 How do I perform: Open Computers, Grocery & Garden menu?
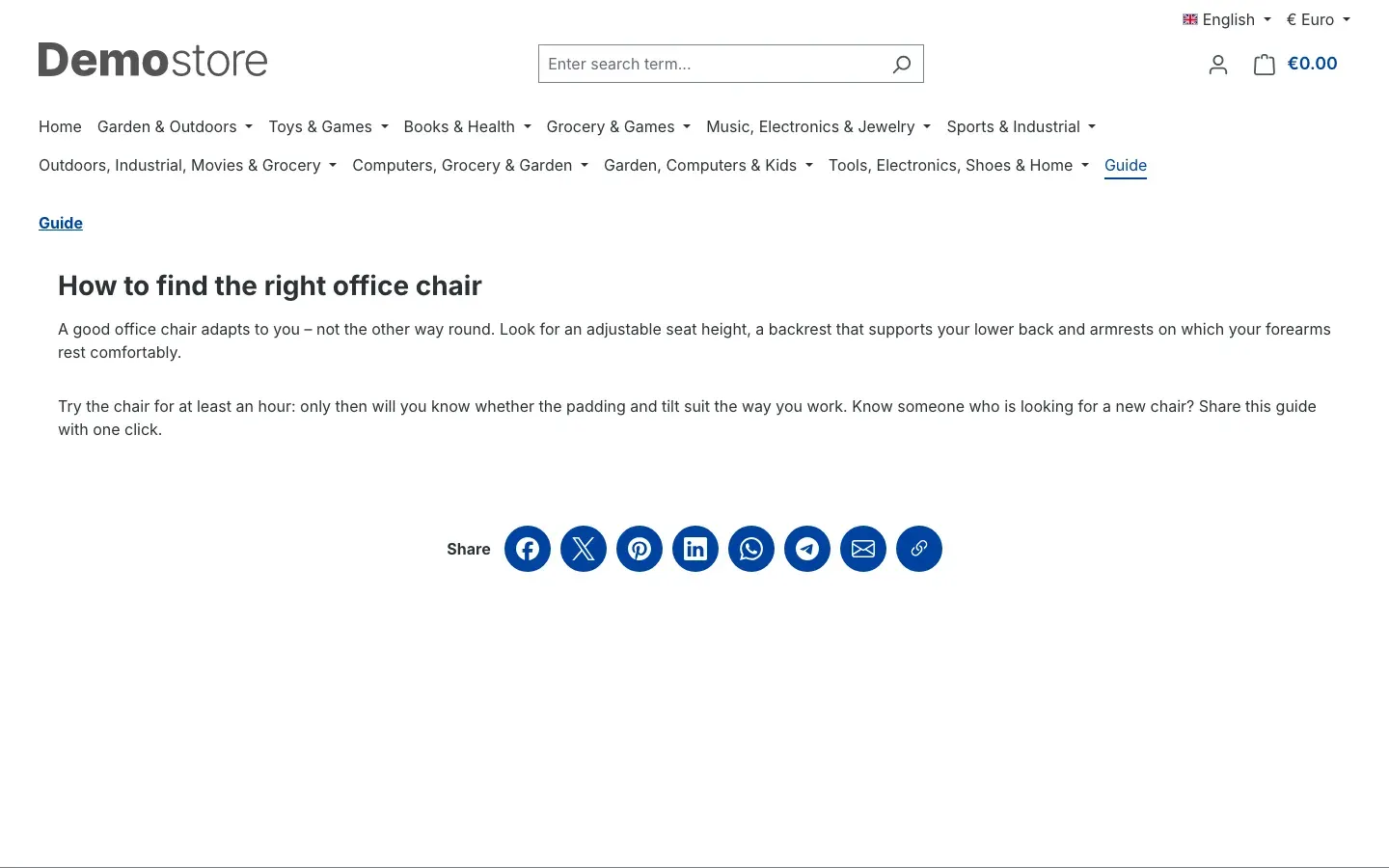click(470, 165)
